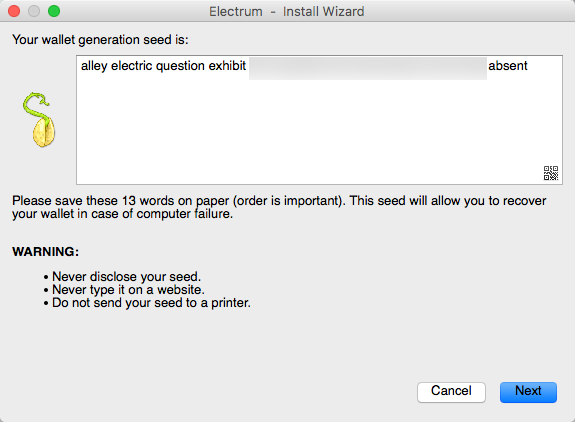The height and width of the screenshot is (422, 575).
Task: Click the blurred hidden seed words region
Action: (x=368, y=68)
